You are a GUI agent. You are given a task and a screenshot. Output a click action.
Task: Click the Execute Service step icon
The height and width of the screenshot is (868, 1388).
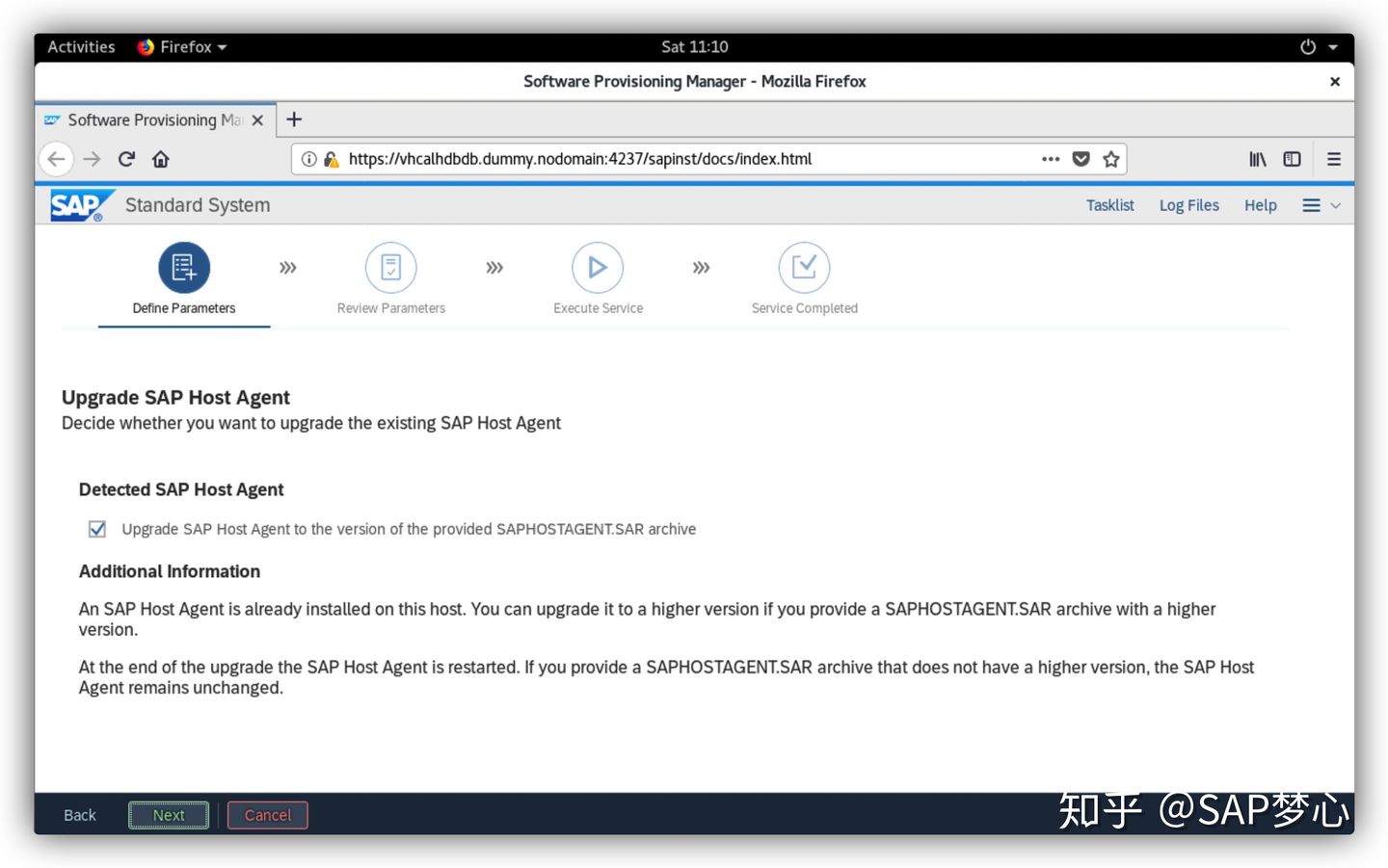(x=598, y=267)
